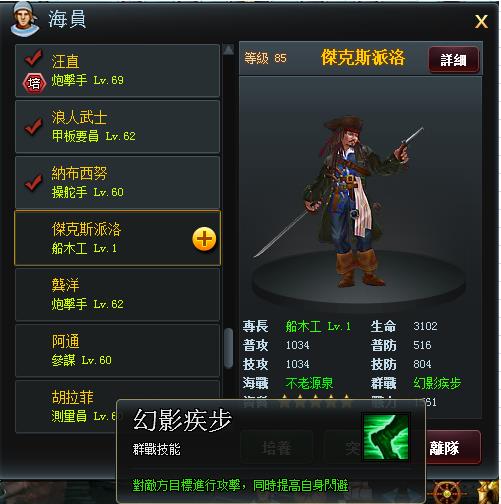The image size is (501, 504).
Task: Click the 不老源泉 sea battle skill
Action: coord(309,383)
